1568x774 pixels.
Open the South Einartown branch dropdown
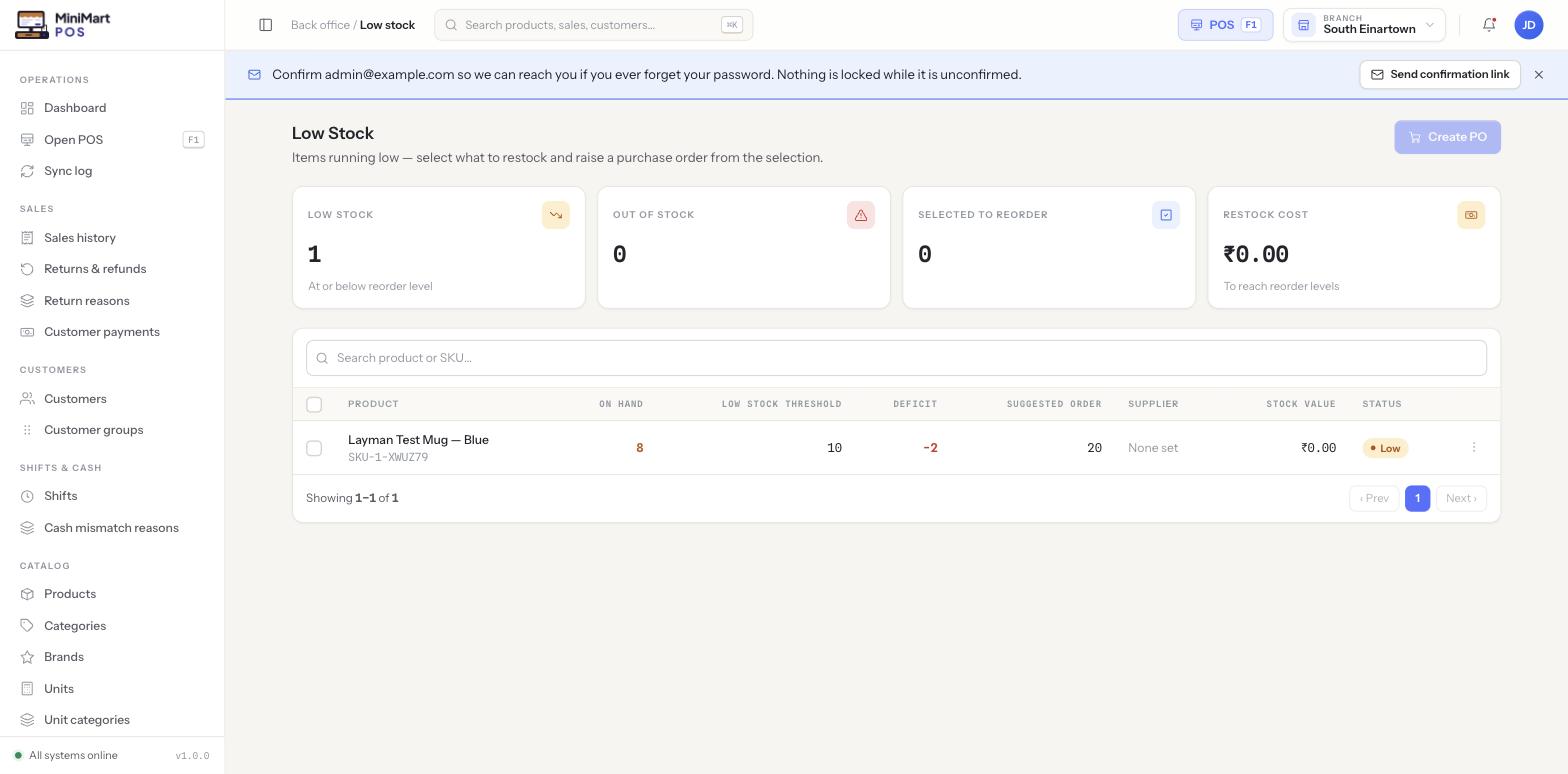point(1364,25)
